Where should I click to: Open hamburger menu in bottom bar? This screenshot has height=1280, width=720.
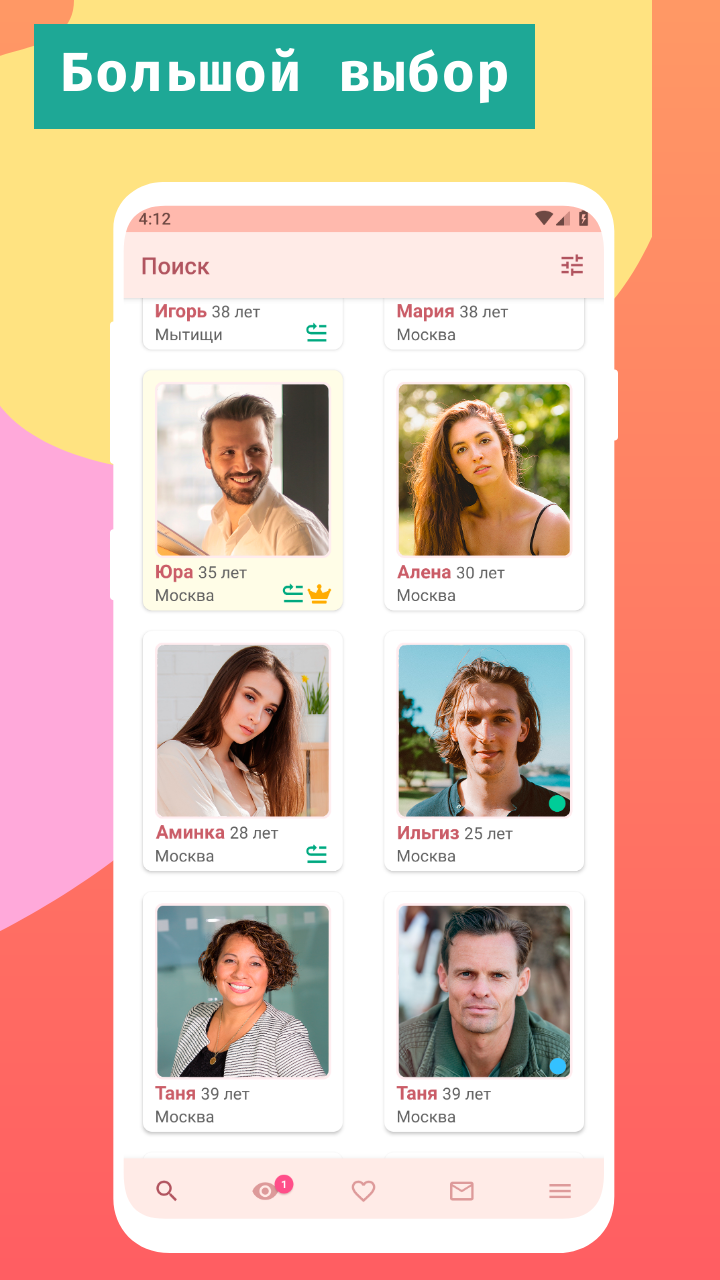560,1191
